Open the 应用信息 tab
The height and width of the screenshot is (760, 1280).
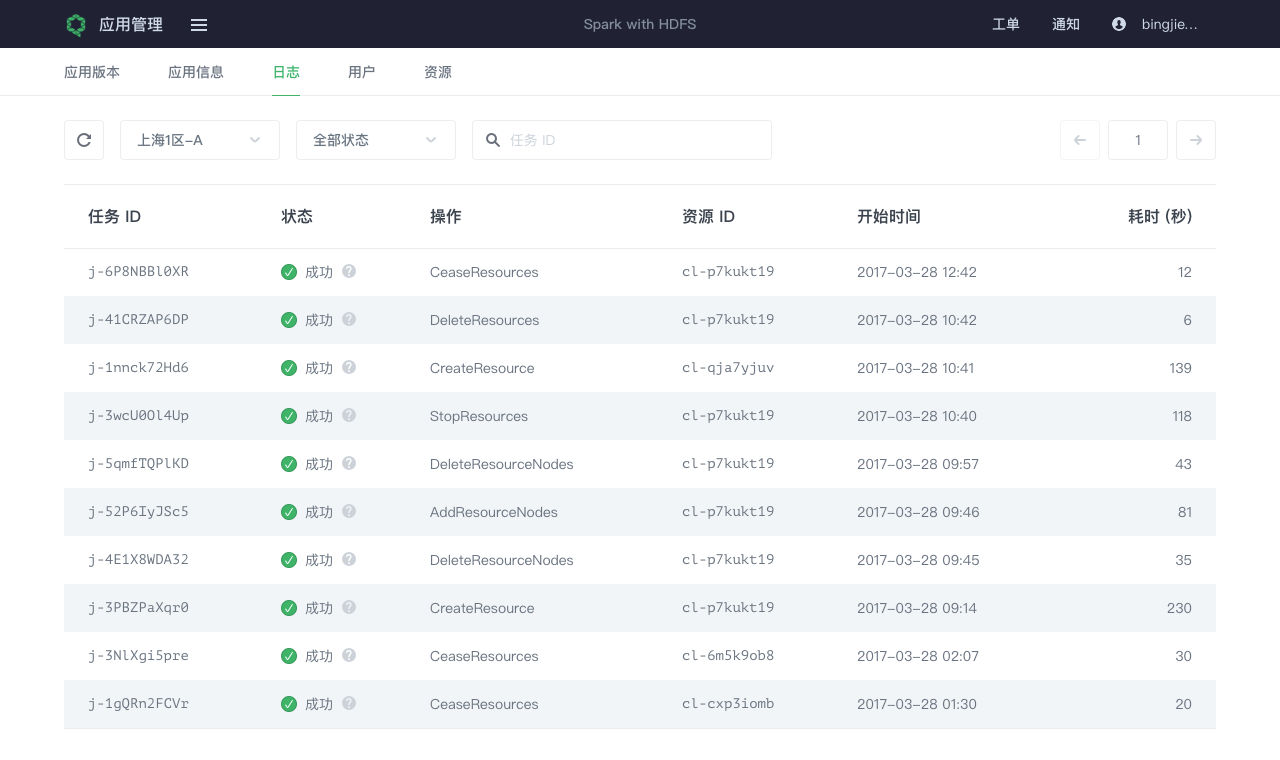196,72
